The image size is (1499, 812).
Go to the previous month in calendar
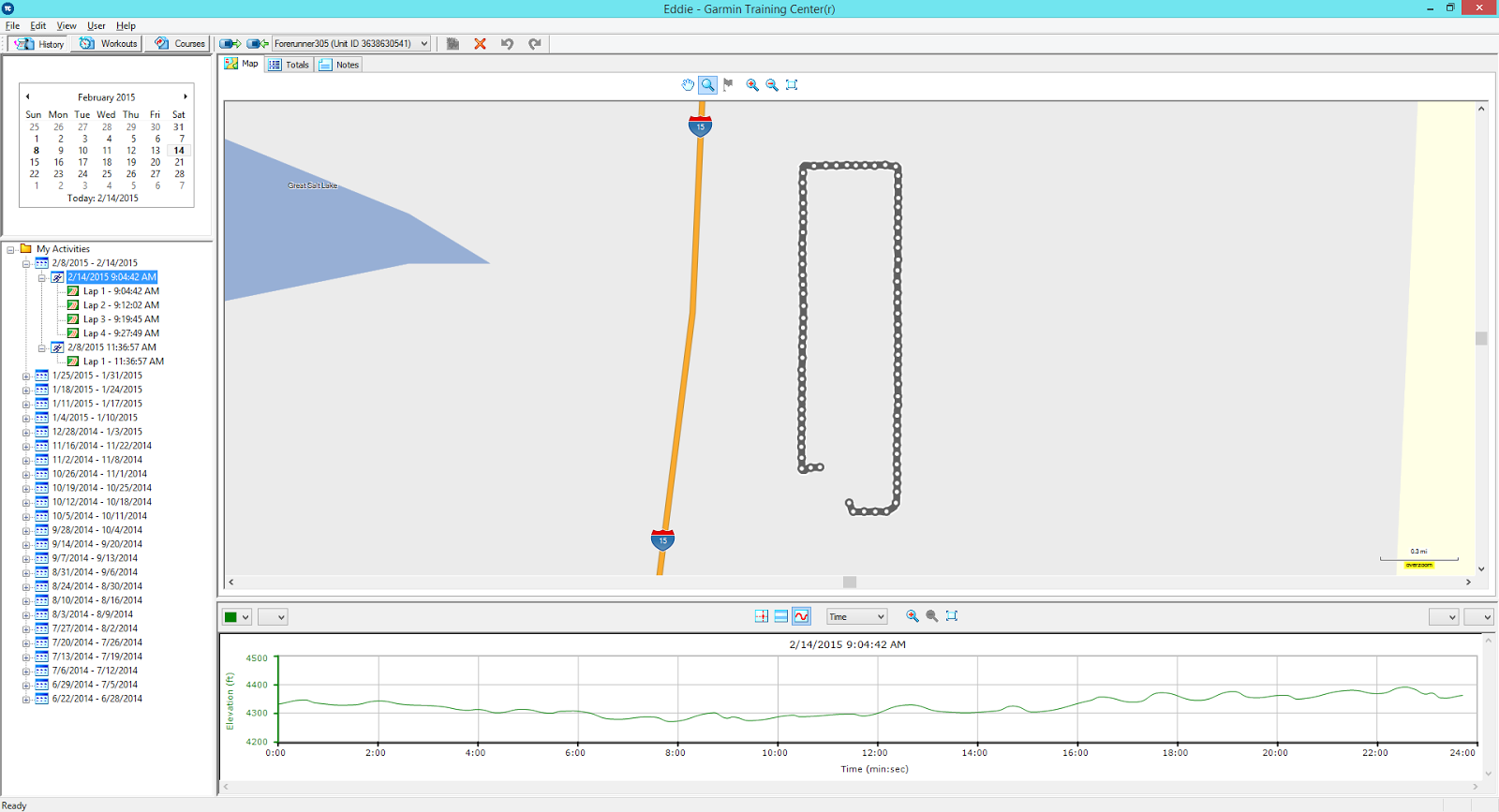[28, 96]
